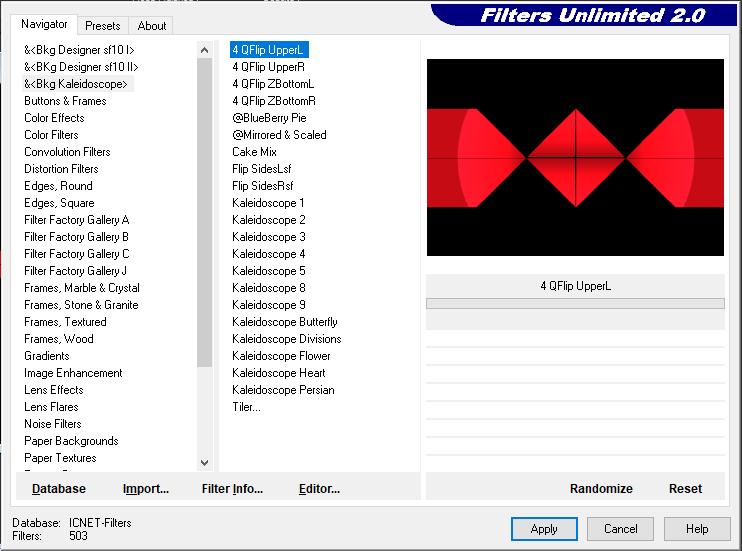Screen dimensions: 742x551
Task: Select Lens Effects category
Action: coord(53,391)
